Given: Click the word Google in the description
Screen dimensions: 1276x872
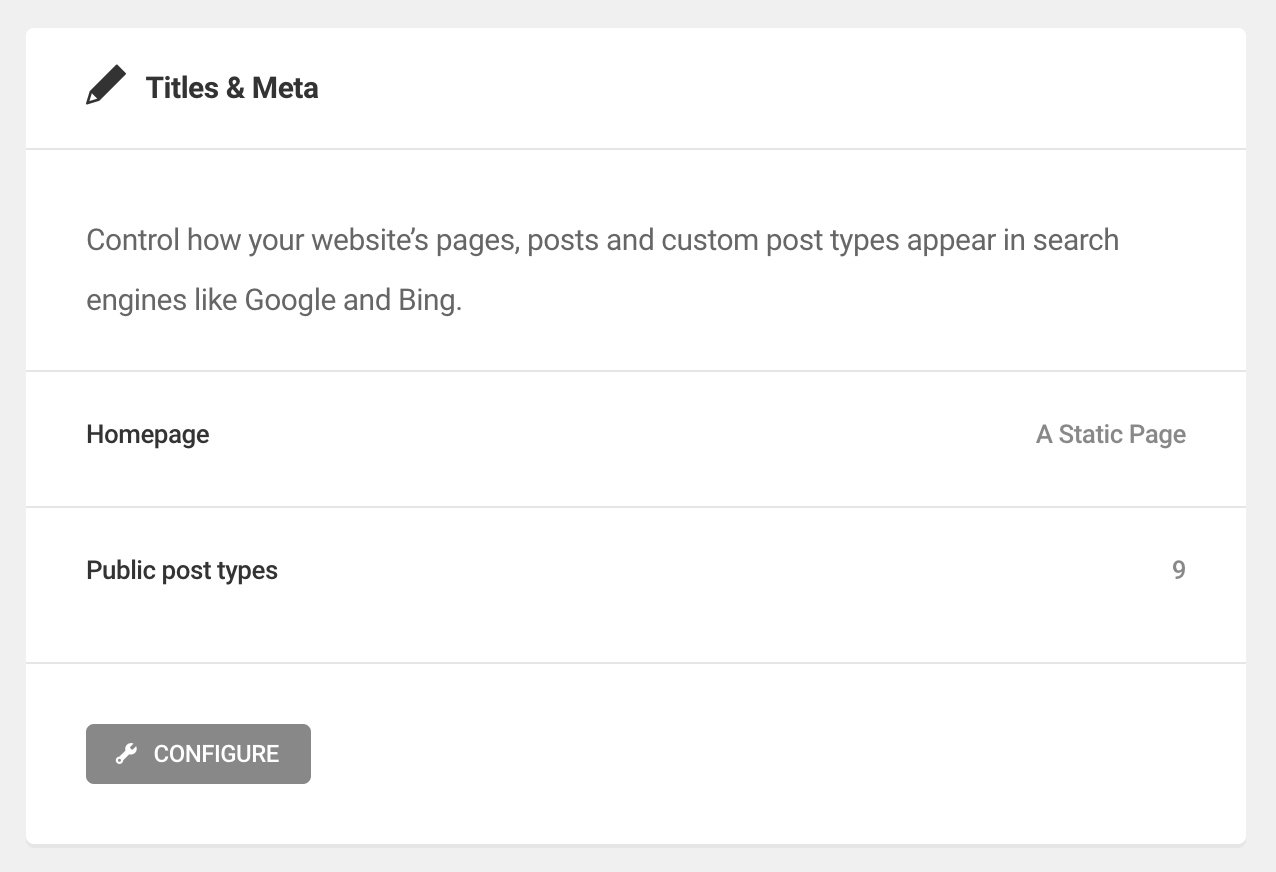Looking at the screenshot, I should tap(290, 300).
